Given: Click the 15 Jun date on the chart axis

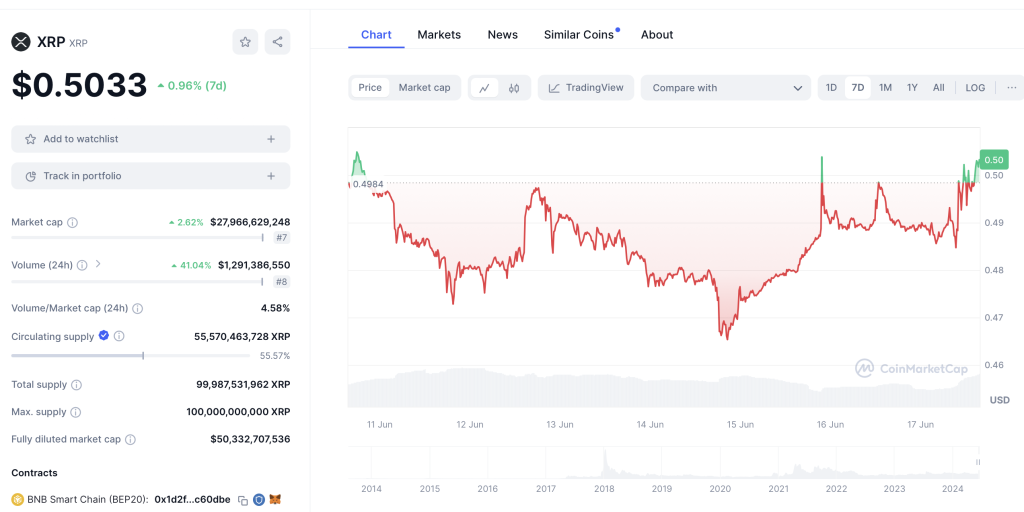Looking at the screenshot, I should click(x=740, y=424).
